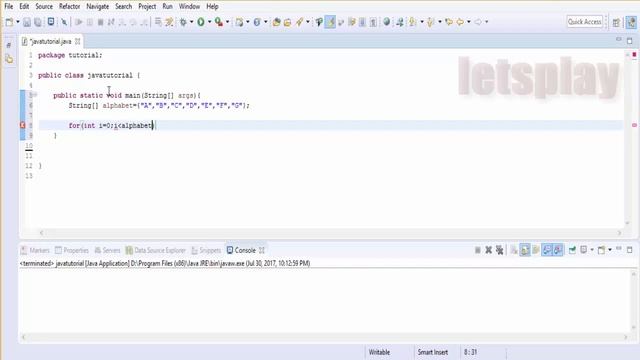Image resolution: width=640 pixels, height=360 pixels.
Task: Open the Window menu
Action: [189, 7]
